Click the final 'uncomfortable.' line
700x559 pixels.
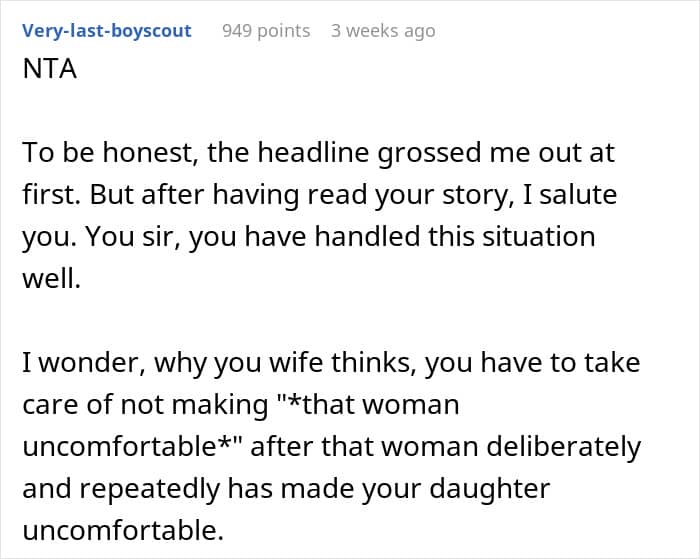click(x=123, y=531)
